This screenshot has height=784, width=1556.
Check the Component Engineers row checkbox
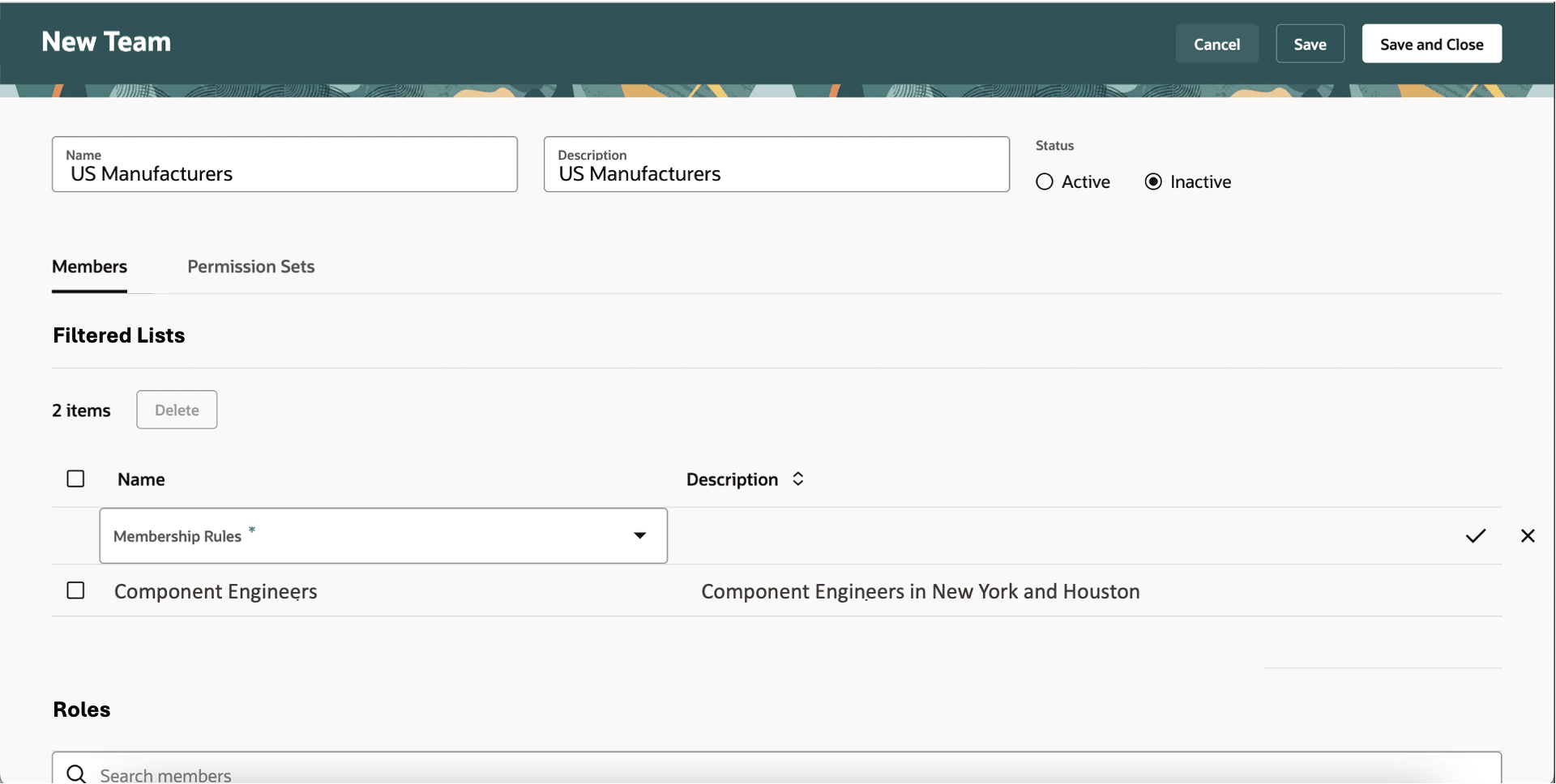pos(75,590)
